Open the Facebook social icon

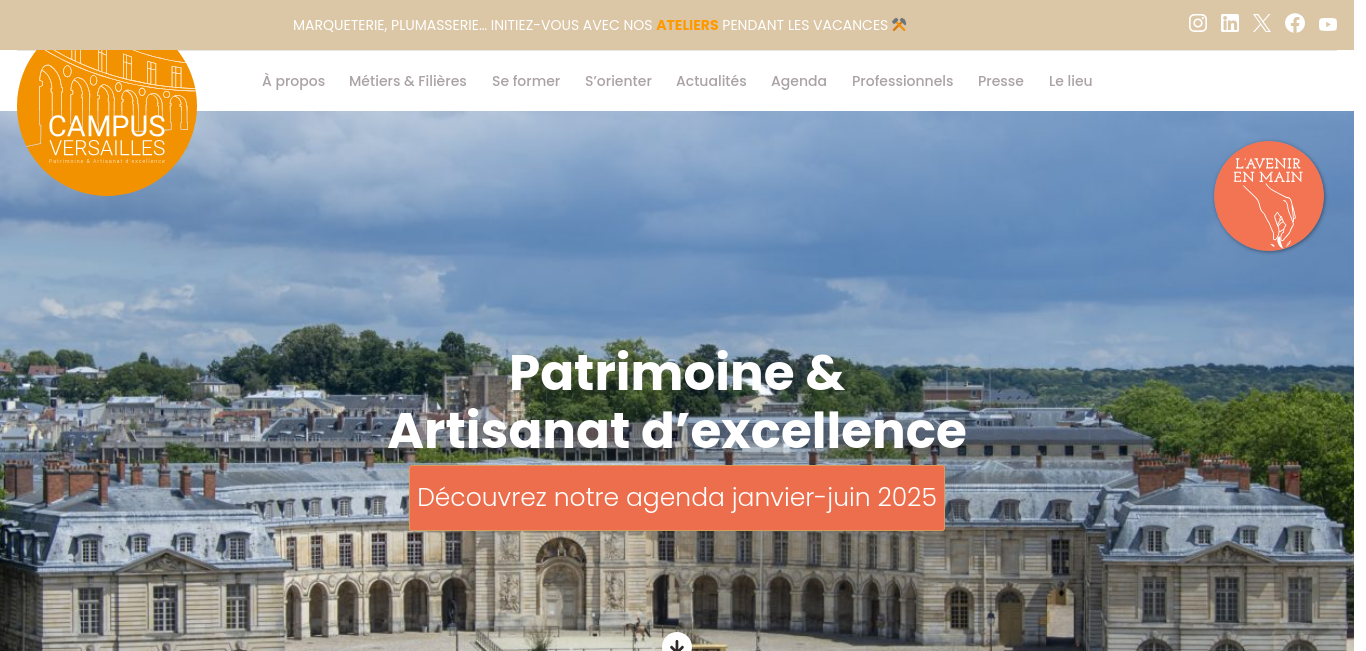point(1295,23)
